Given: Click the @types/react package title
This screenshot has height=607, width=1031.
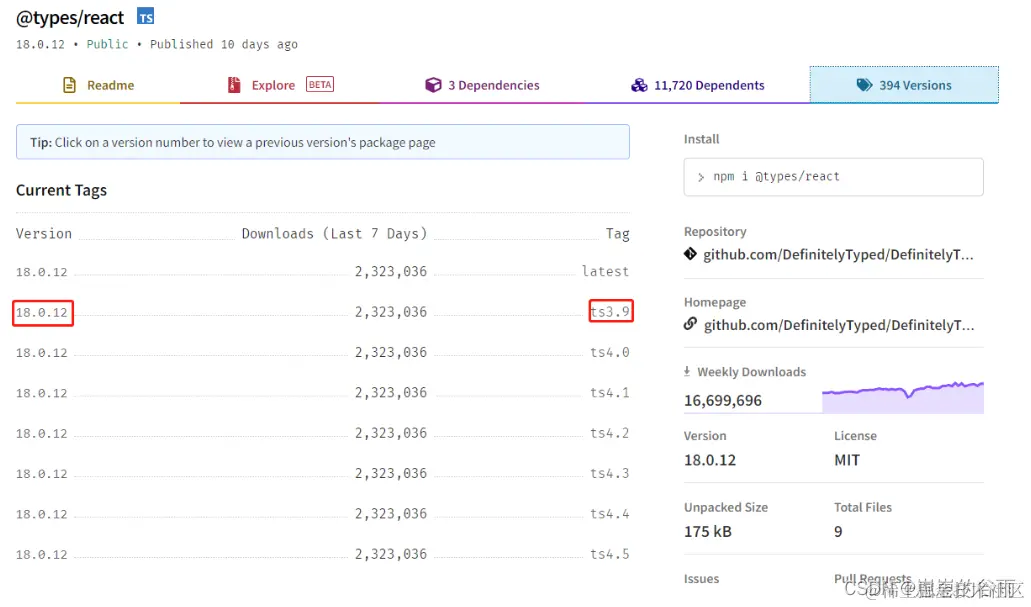Looking at the screenshot, I should tap(70, 18).
